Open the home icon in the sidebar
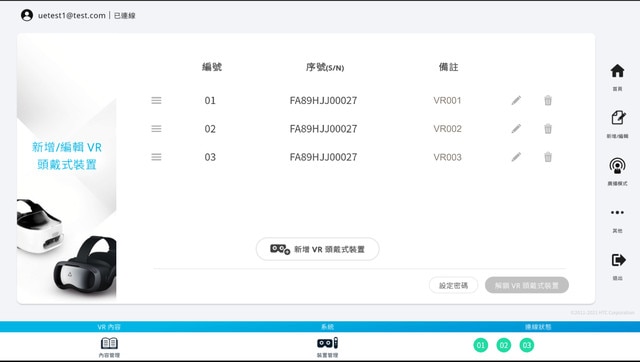Viewport: 640px width, 362px height. pos(617,71)
